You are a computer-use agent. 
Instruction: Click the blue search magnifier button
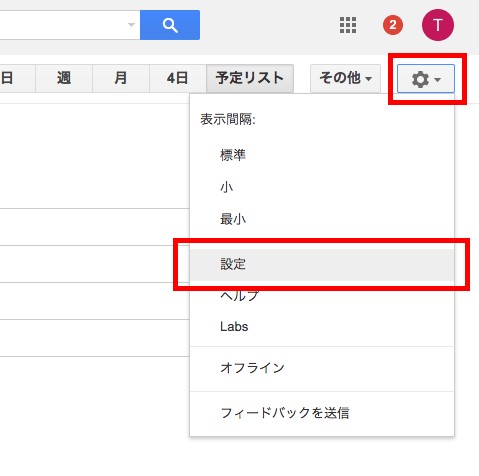coord(170,25)
